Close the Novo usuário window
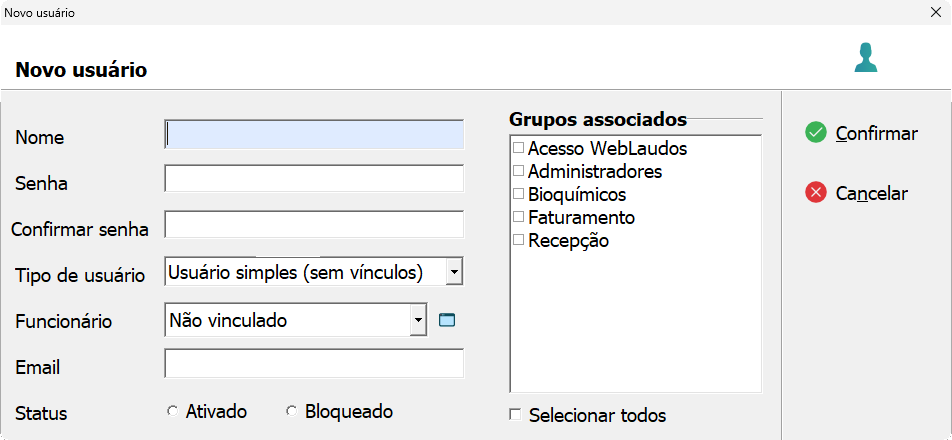The height and width of the screenshot is (440, 952). pos(936,12)
